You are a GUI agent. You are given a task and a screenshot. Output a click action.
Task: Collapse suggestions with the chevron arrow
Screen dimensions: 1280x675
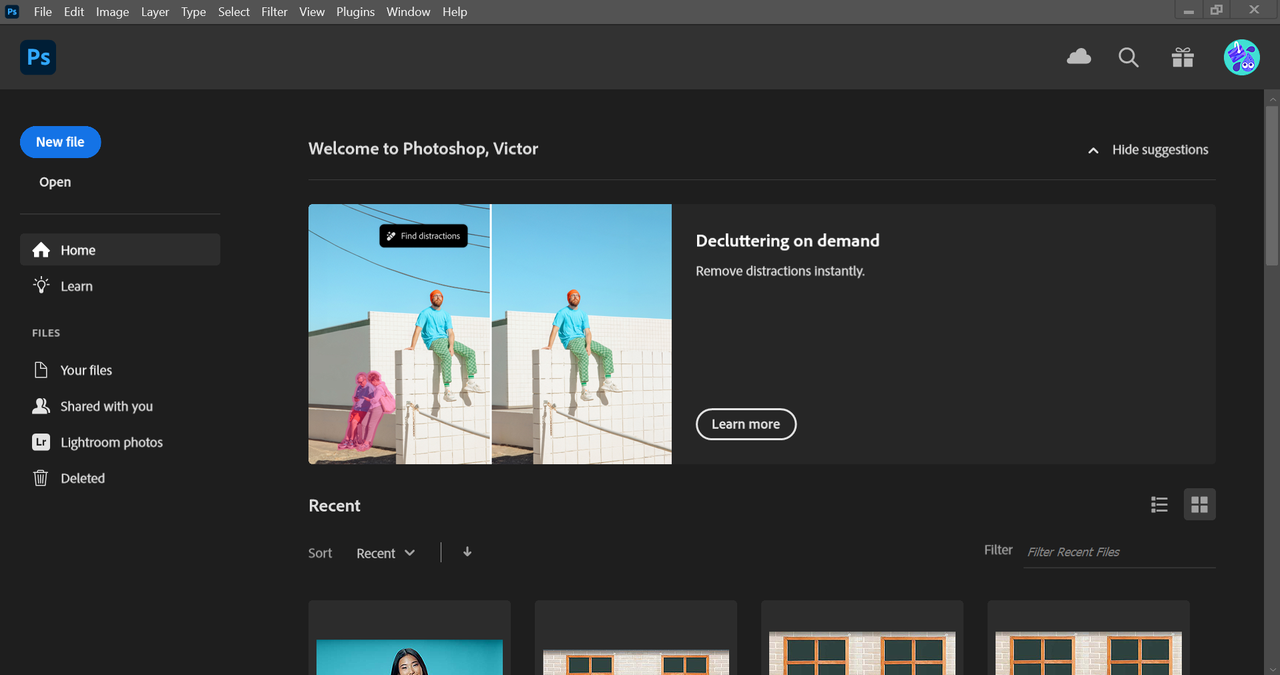[1093, 150]
